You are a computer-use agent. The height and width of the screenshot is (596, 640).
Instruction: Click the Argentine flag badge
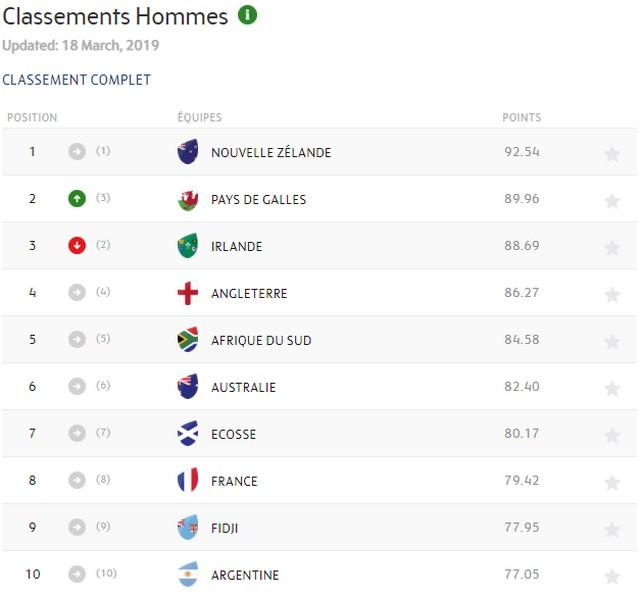coord(188,574)
